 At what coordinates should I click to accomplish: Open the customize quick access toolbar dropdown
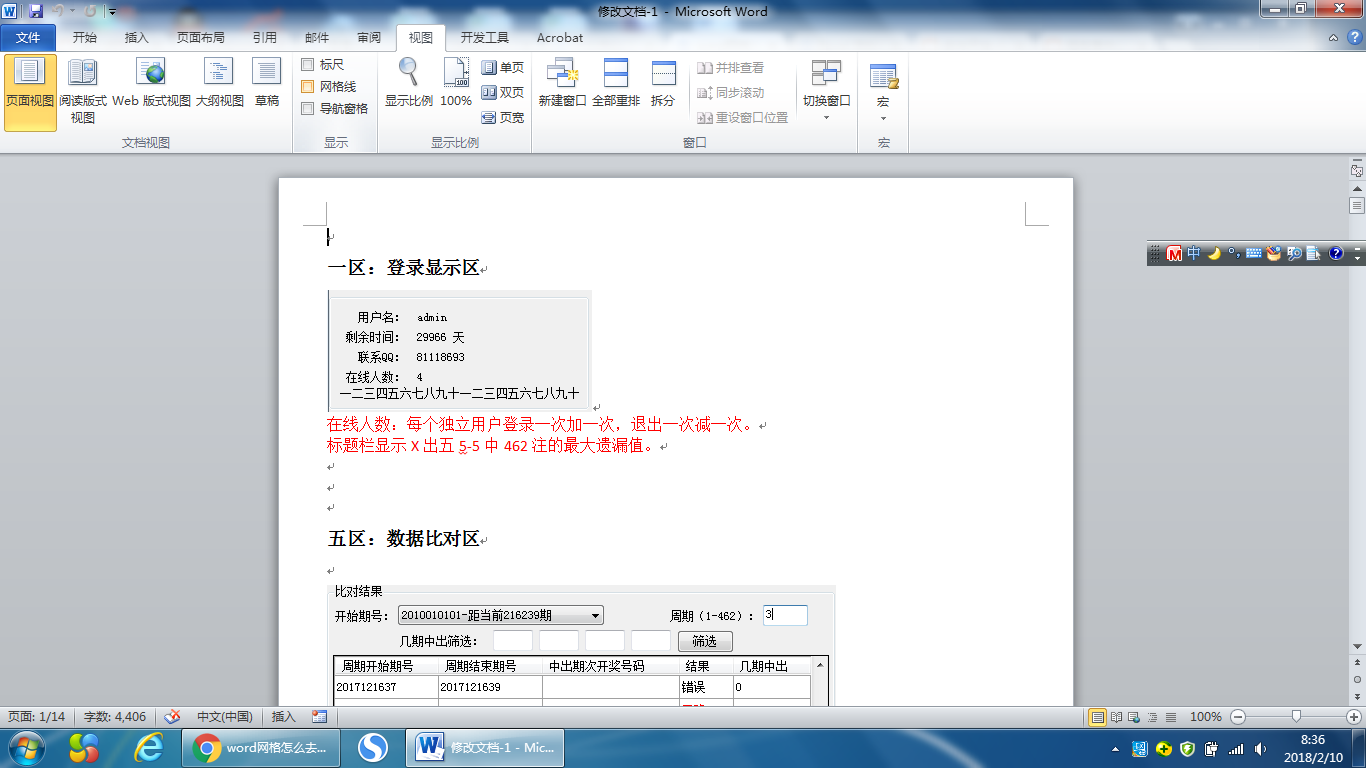[112, 12]
